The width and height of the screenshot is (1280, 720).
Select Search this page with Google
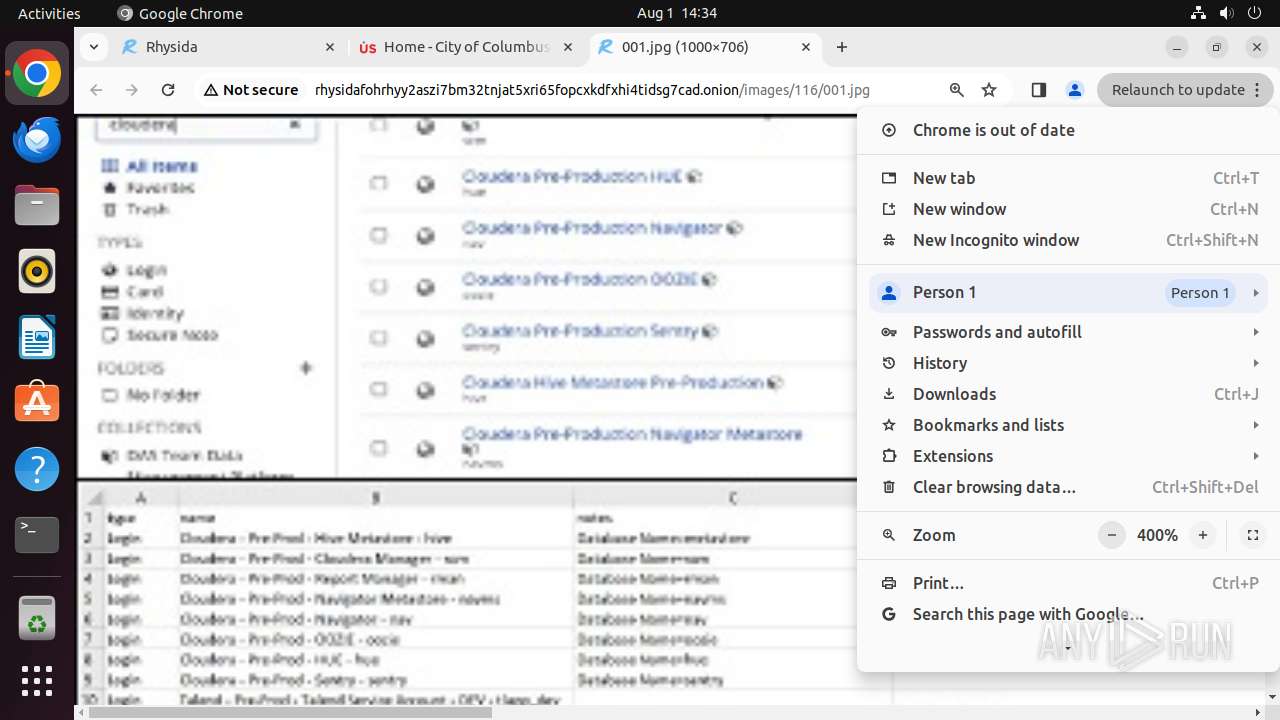click(1068, 614)
